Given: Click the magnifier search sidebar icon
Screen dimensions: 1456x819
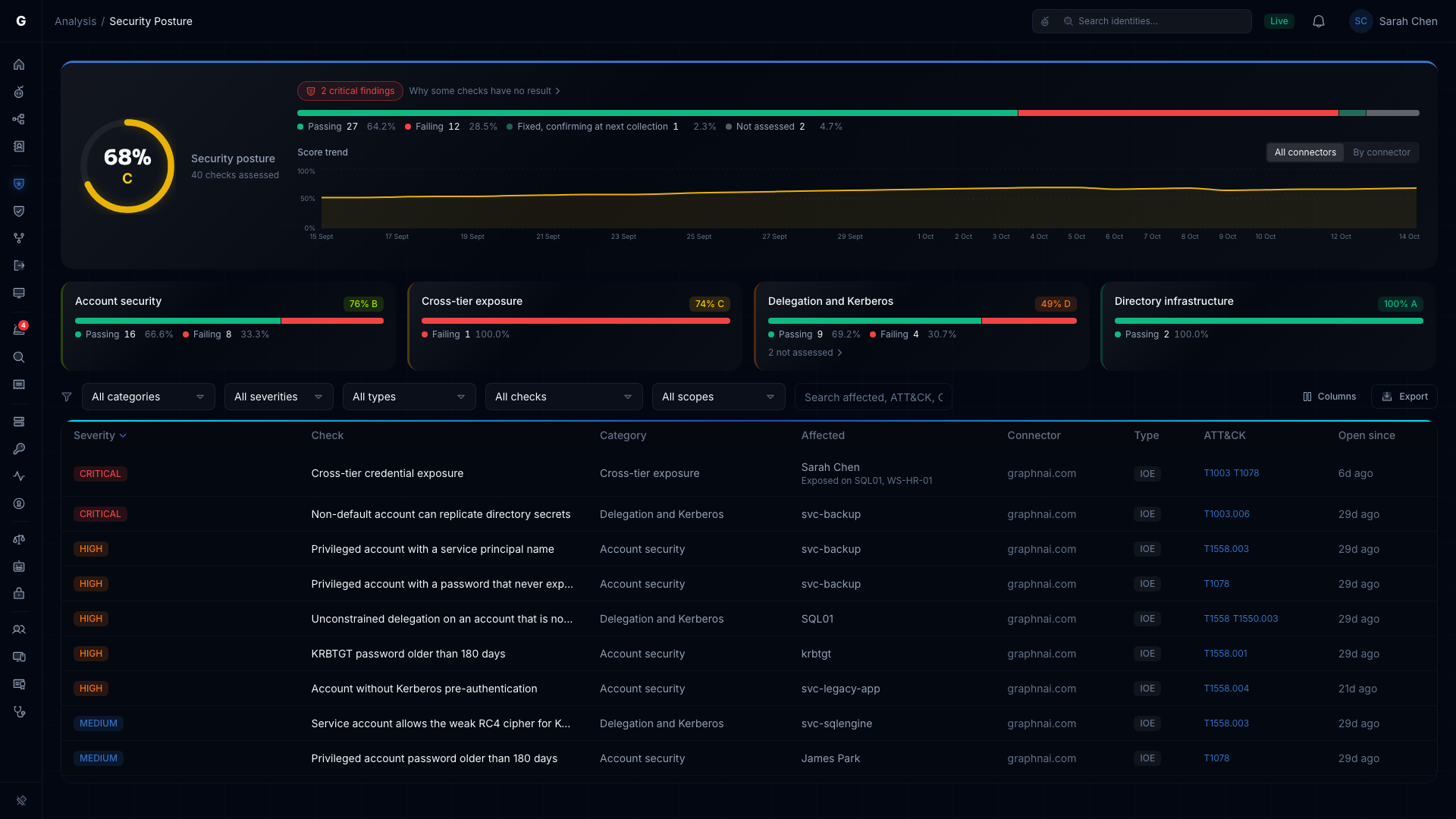Looking at the screenshot, I should click(x=20, y=357).
